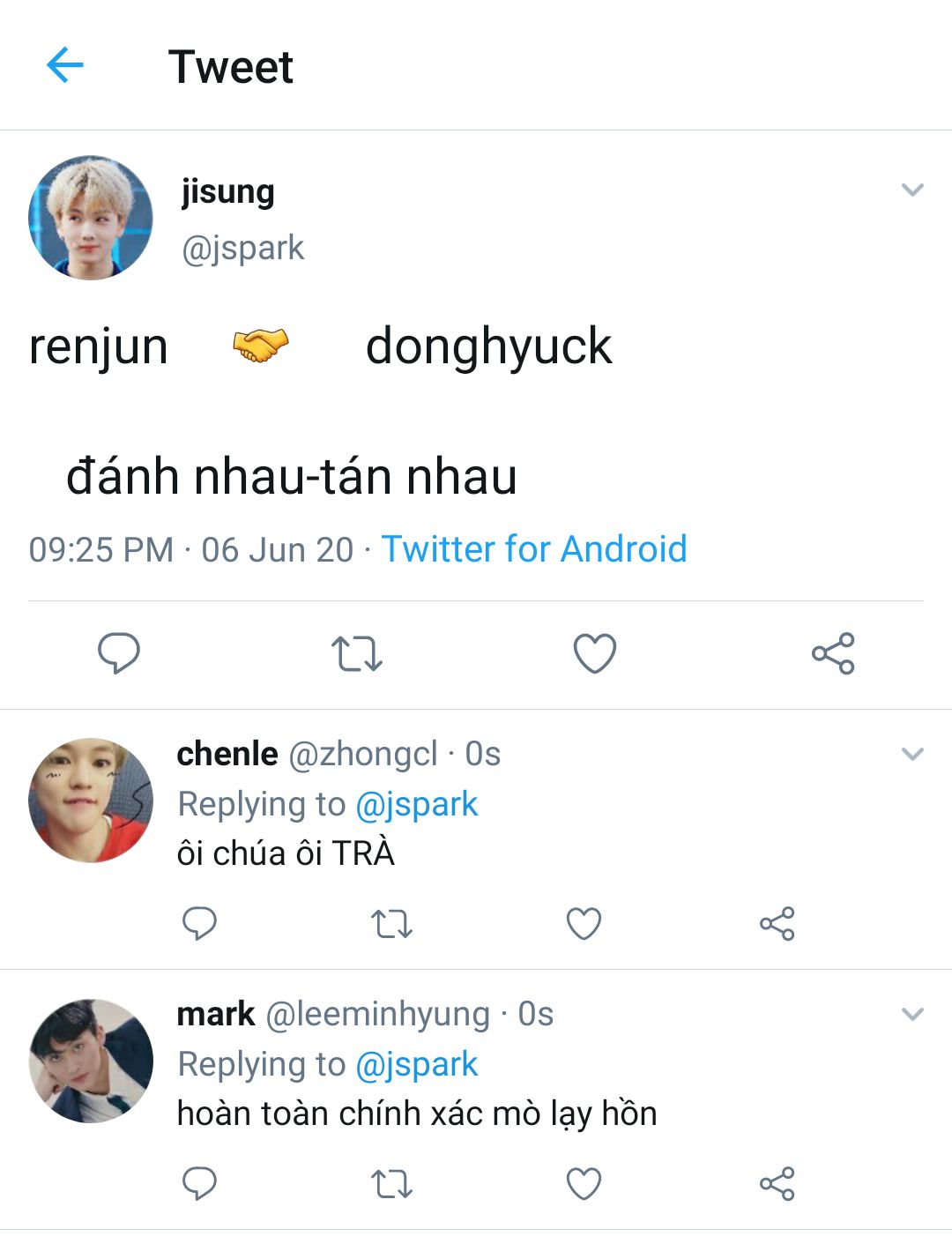Share chenle's reply
This screenshot has height=1244, width=952.
click(x=777, y=924)
